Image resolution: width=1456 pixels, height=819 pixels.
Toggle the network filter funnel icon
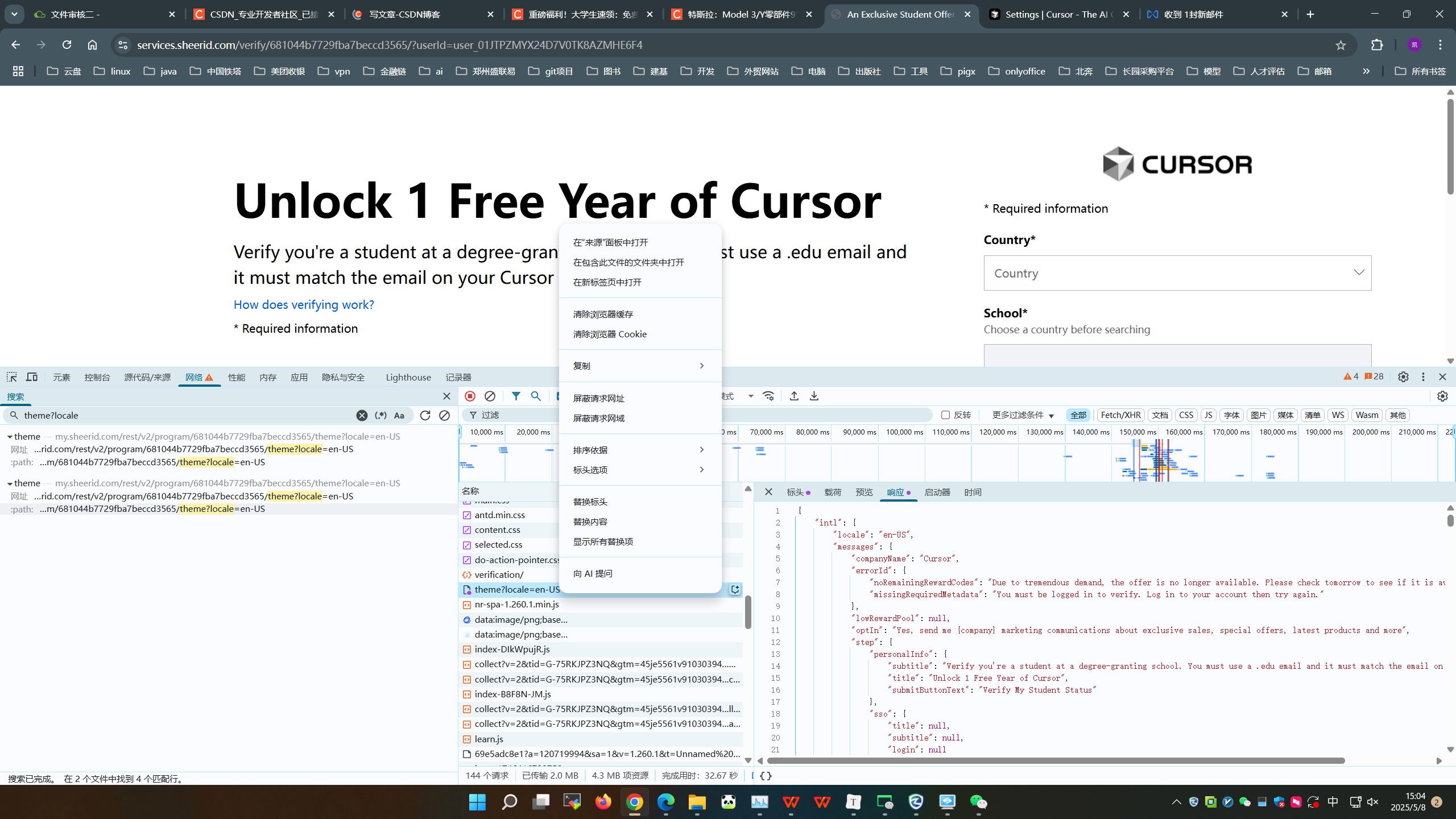516,396
